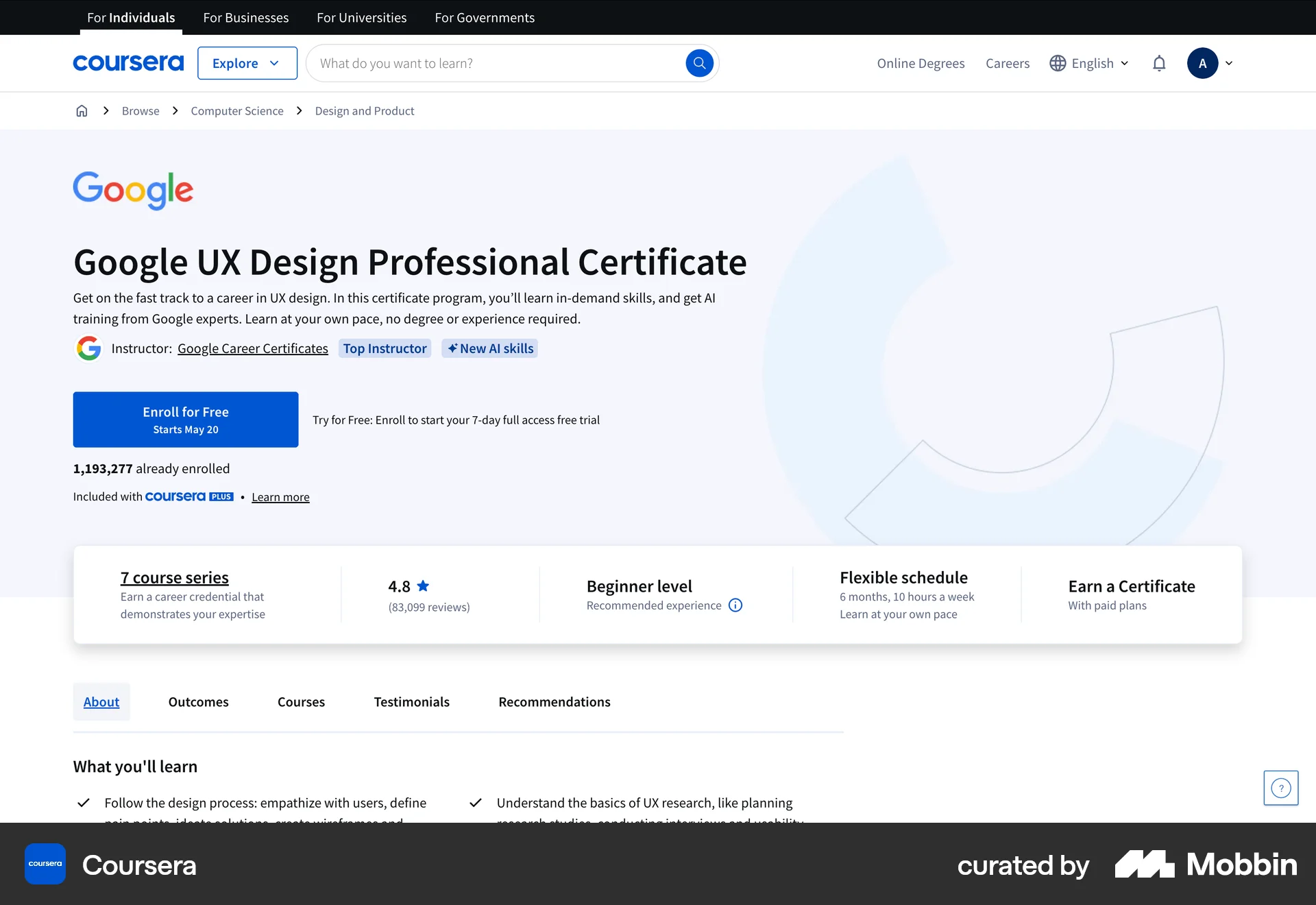Switch to the Outcomes tab
The width and height of the screenshot is (1316, 905).
[197, 701]
